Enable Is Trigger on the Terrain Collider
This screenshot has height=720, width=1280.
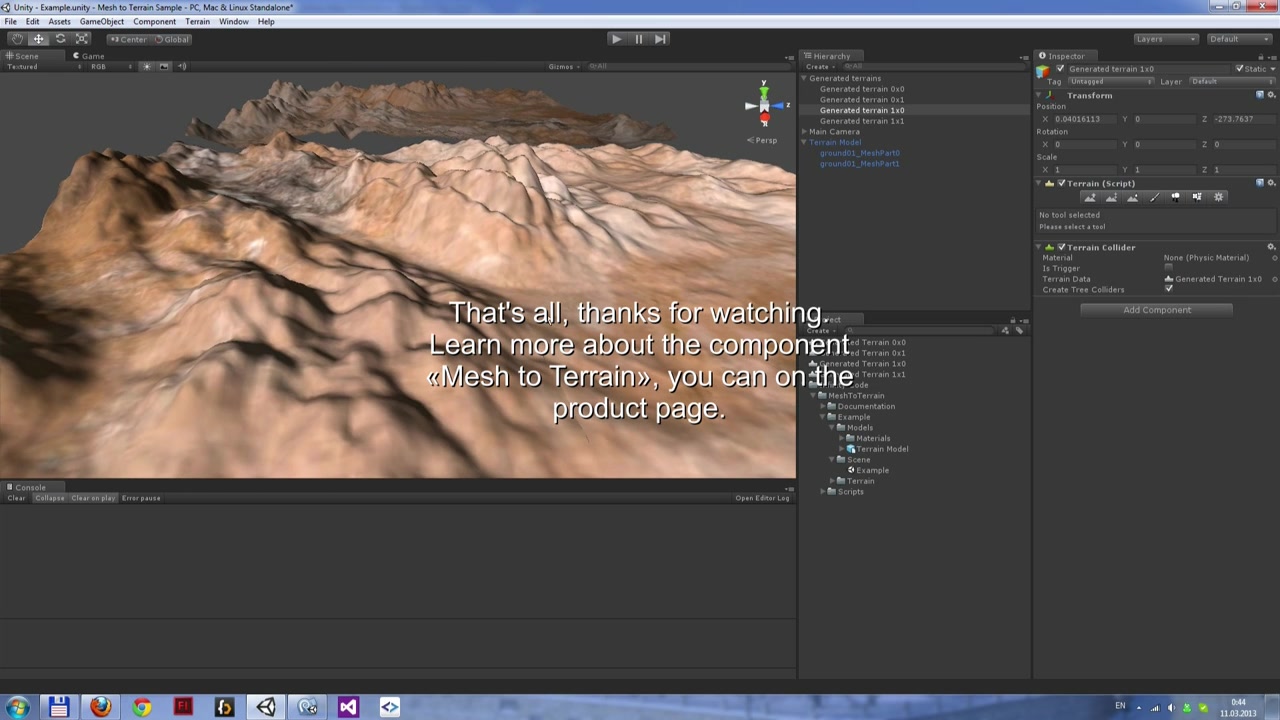(x=1168, y=268)
